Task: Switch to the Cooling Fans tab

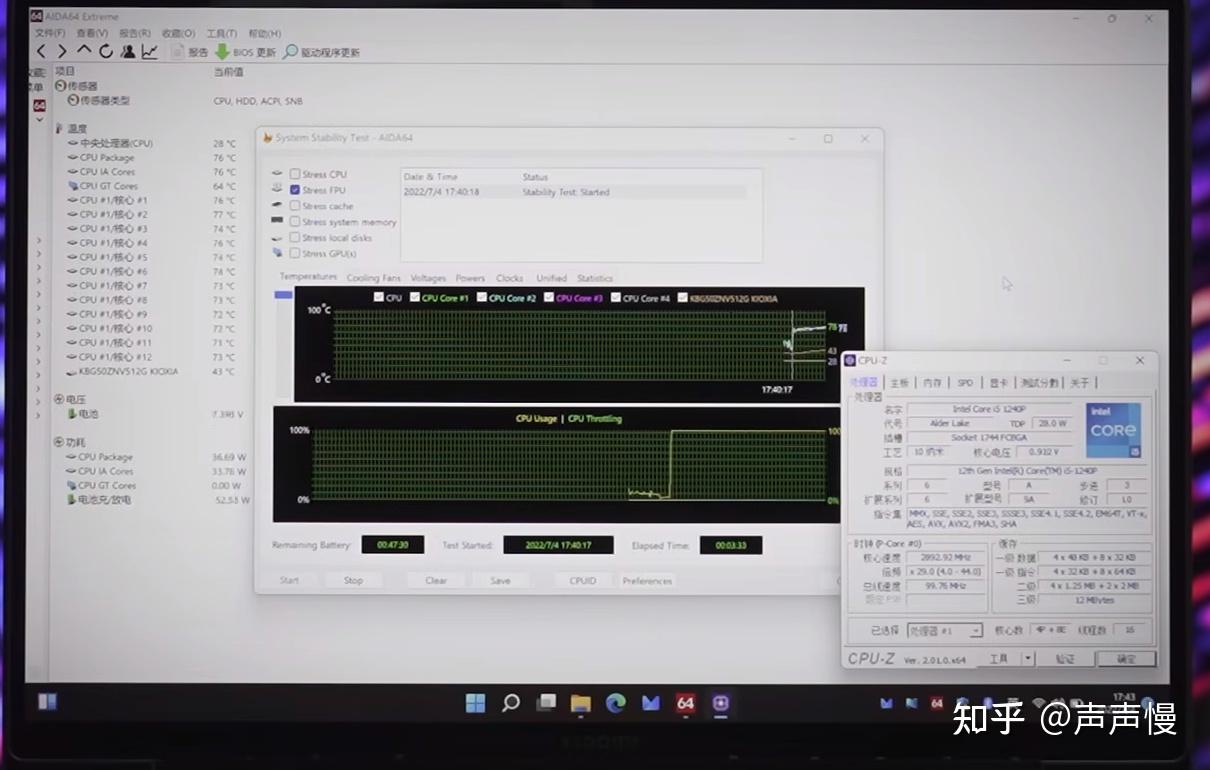Action: tap(373, 278)
